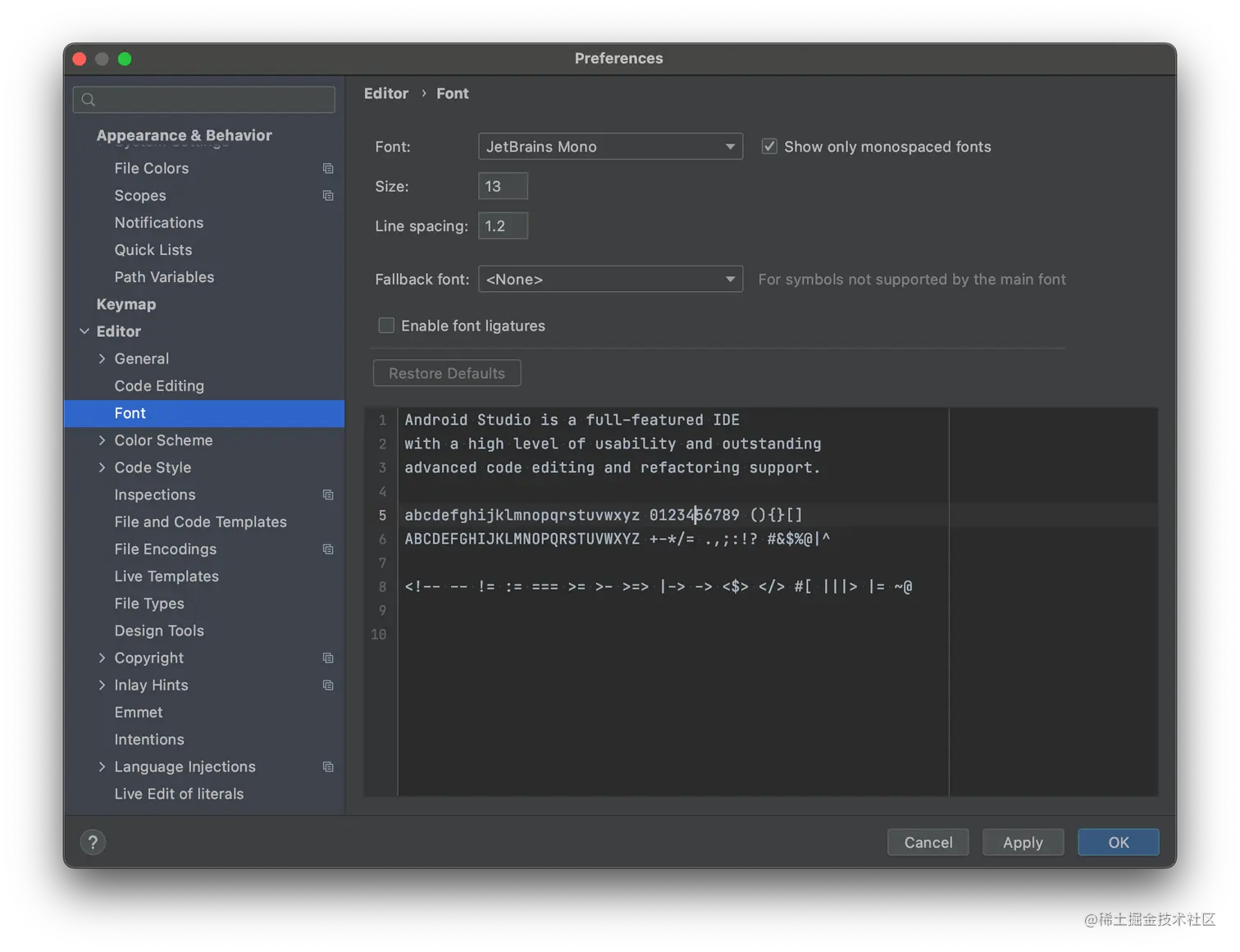The image size is (1240, 952).
Task: Click the font Size input field
Action: pos(502,186)
